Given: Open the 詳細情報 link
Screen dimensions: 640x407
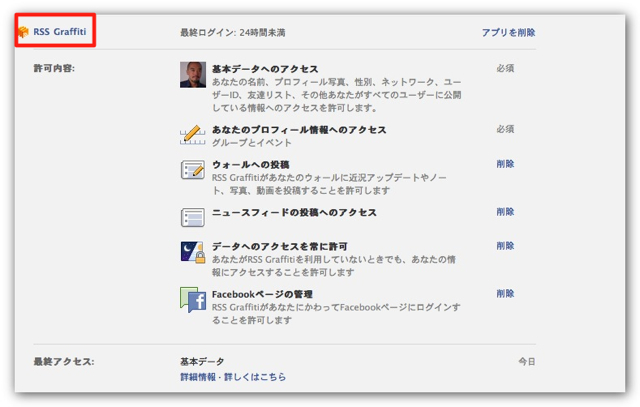Looking at the screenshot, I should (201, 377).
